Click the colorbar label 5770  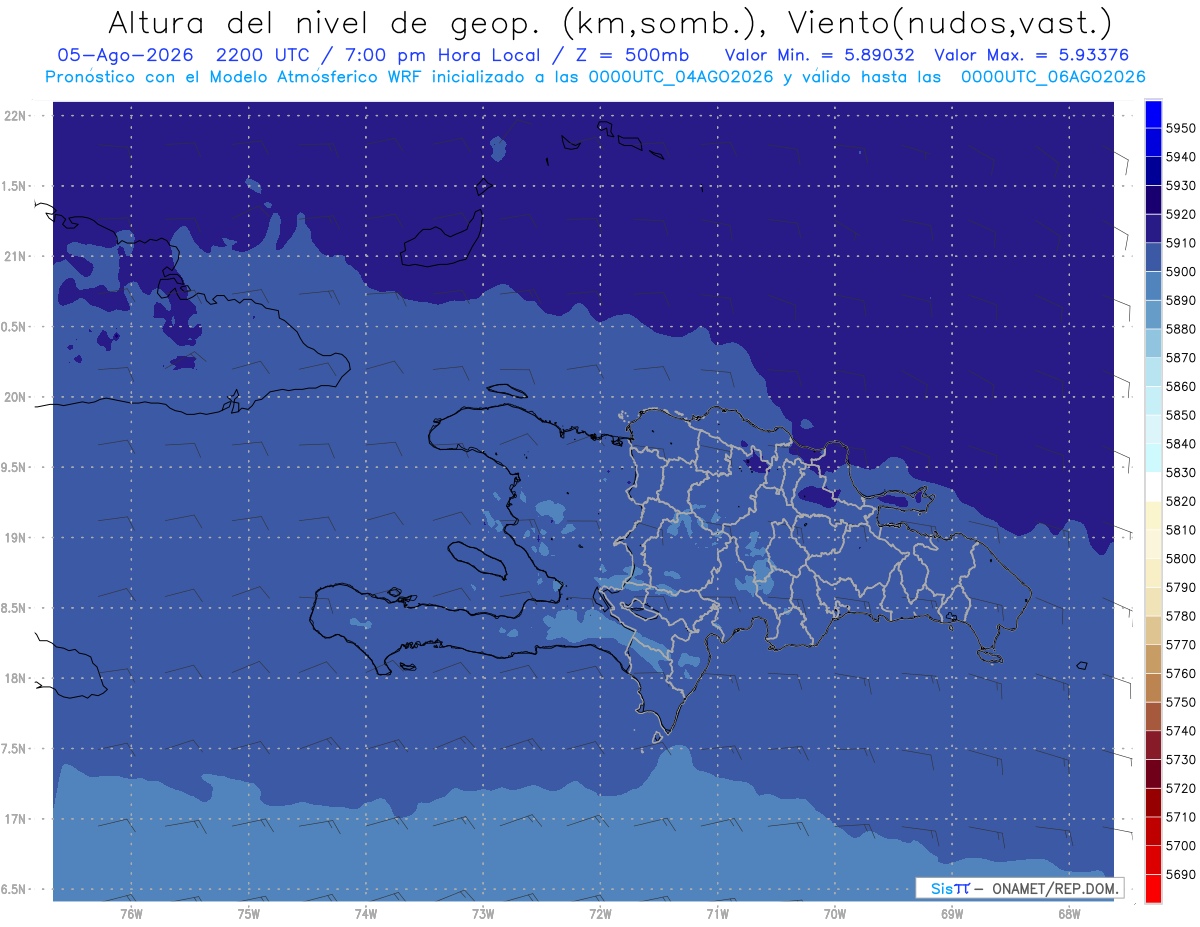pyautogui.click(x=1181, y=645)
